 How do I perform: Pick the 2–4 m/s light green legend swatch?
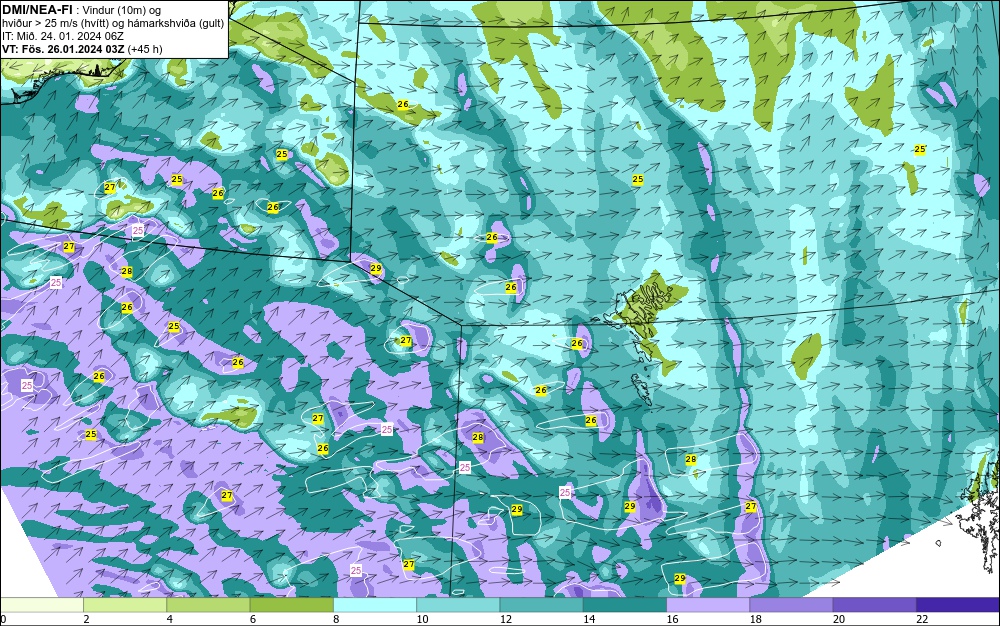[x=125, y=604]
